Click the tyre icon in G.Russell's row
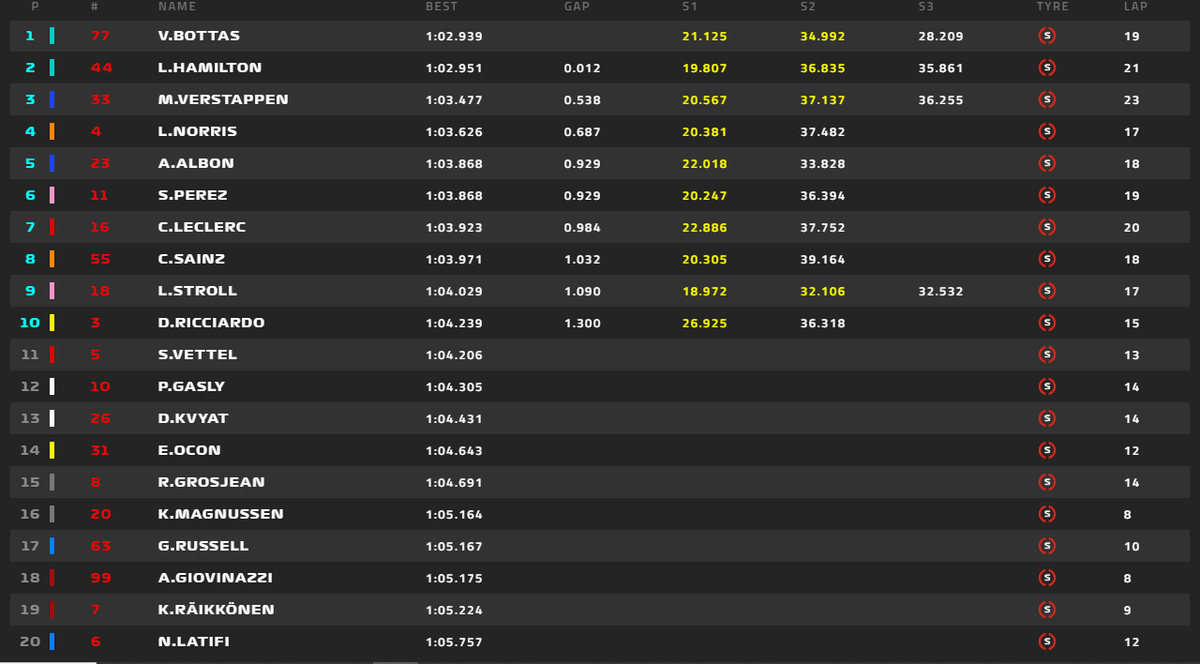The width and height of the screenshot is (1200, 664). [x=1047, y=546]
